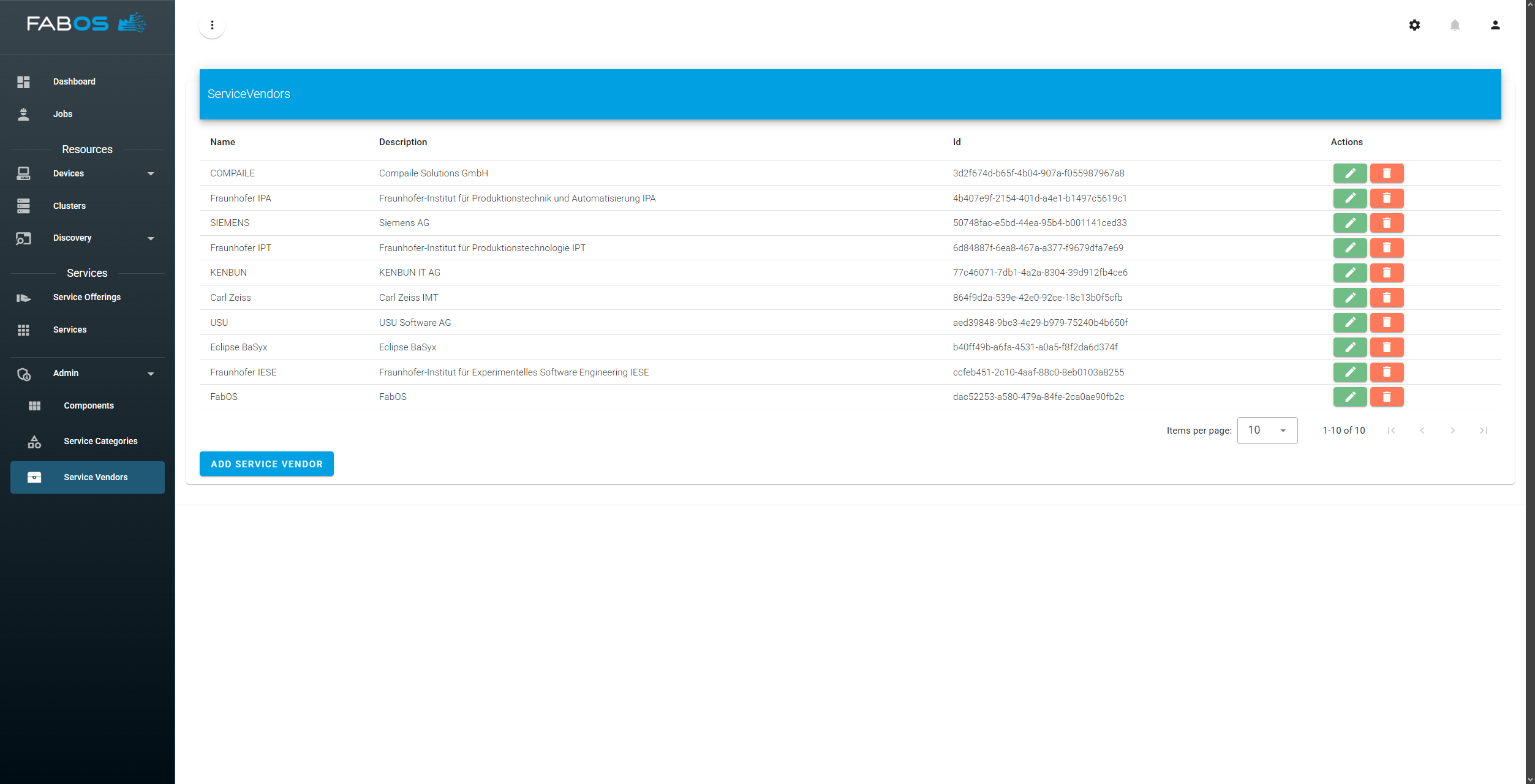Open the user profile icon
The height and width of the screenshot is (784, 1535).
[x=1495, y=25]
